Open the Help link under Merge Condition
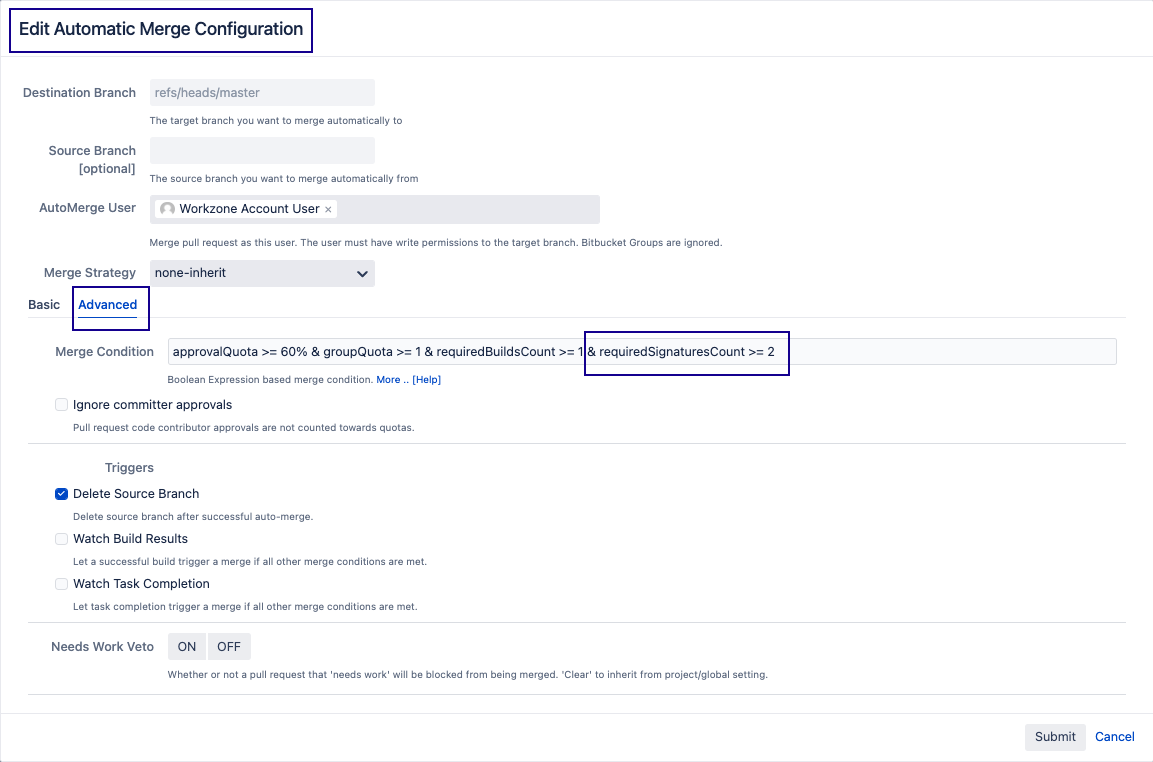Viewport: 1153px width, 762px height. tap(427, 380)
